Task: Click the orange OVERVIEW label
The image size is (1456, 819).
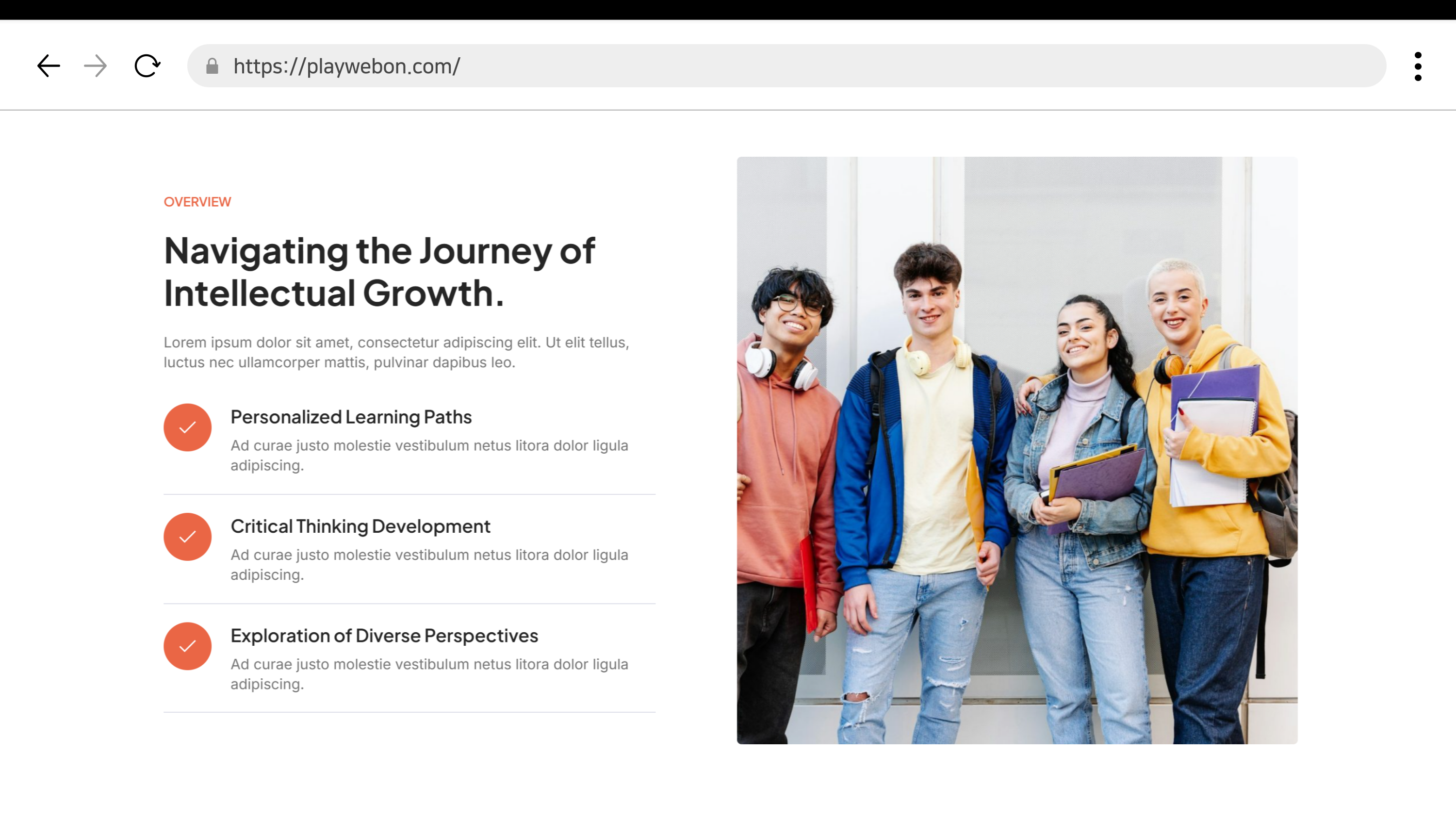Action: [x=197, y=202]
